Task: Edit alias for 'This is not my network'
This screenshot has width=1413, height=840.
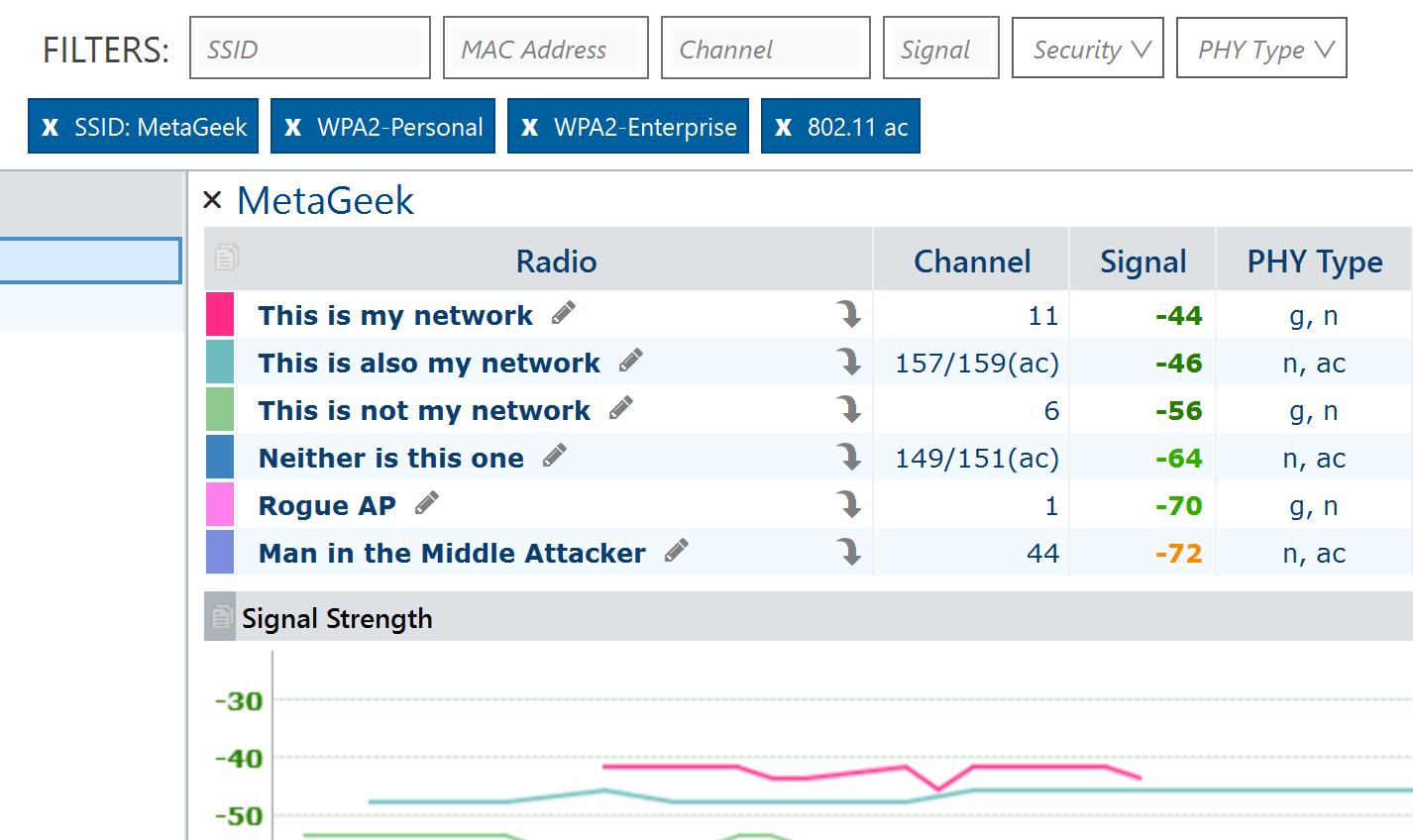Action: [621, 408]
